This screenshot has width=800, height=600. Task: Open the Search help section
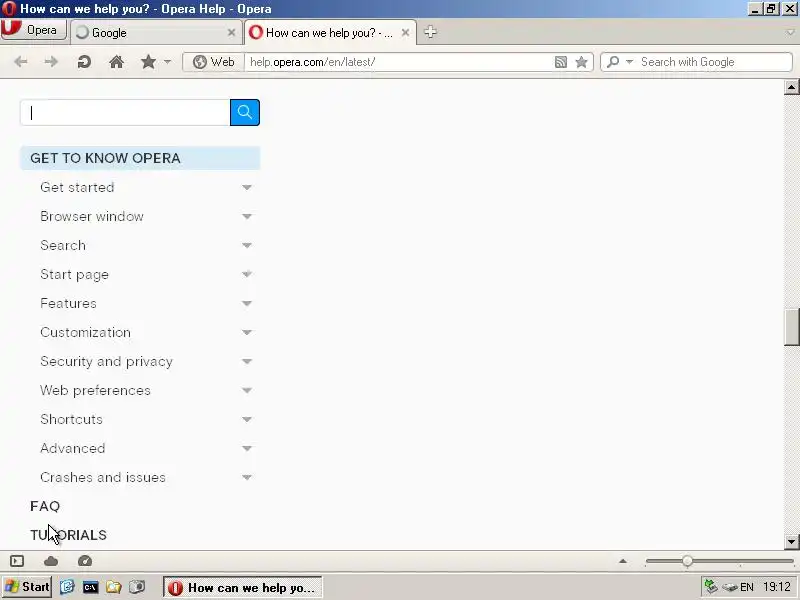coord(63,245)
